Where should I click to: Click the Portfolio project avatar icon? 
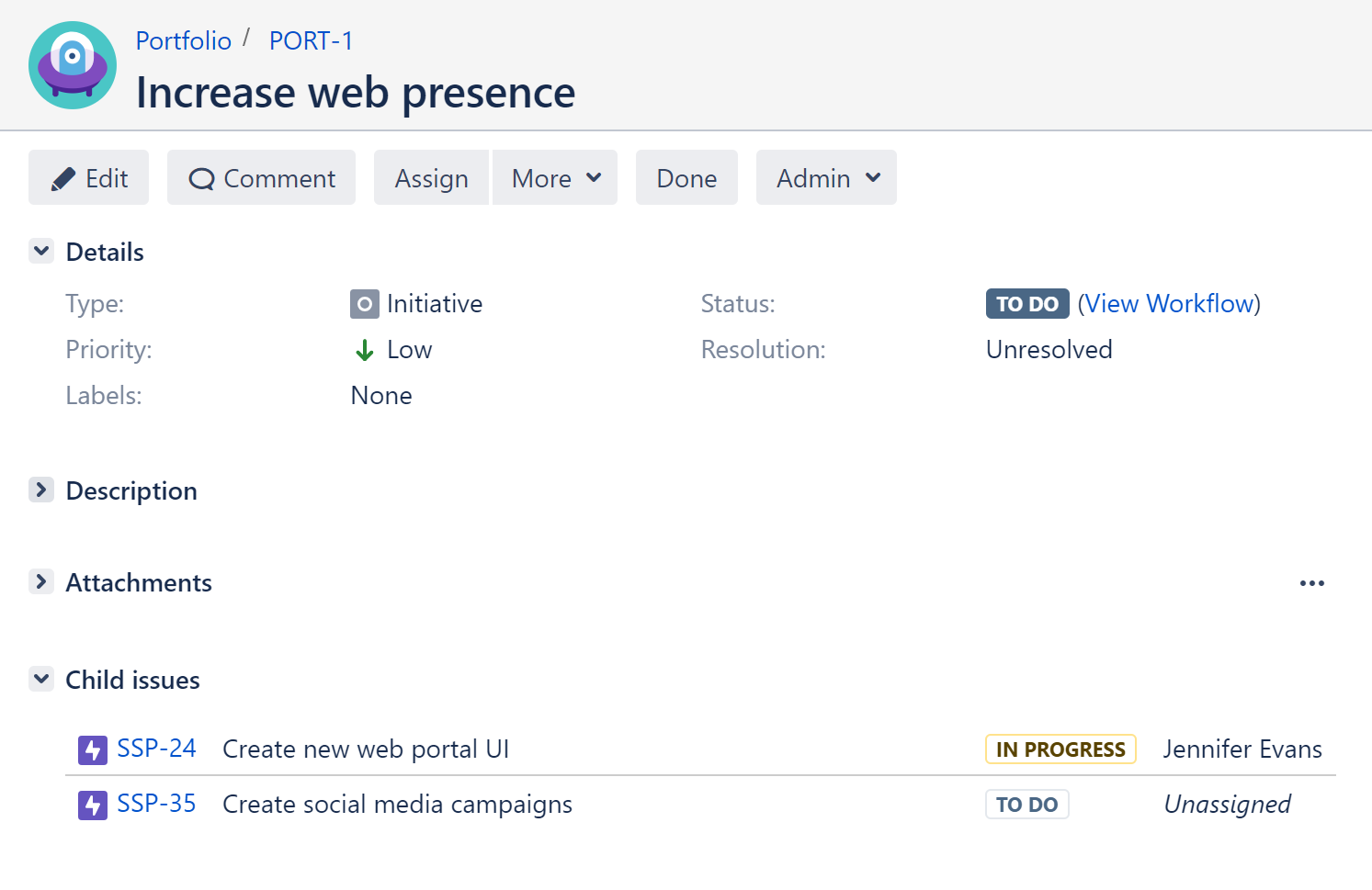pyautogui.click(x=73, y=65)
